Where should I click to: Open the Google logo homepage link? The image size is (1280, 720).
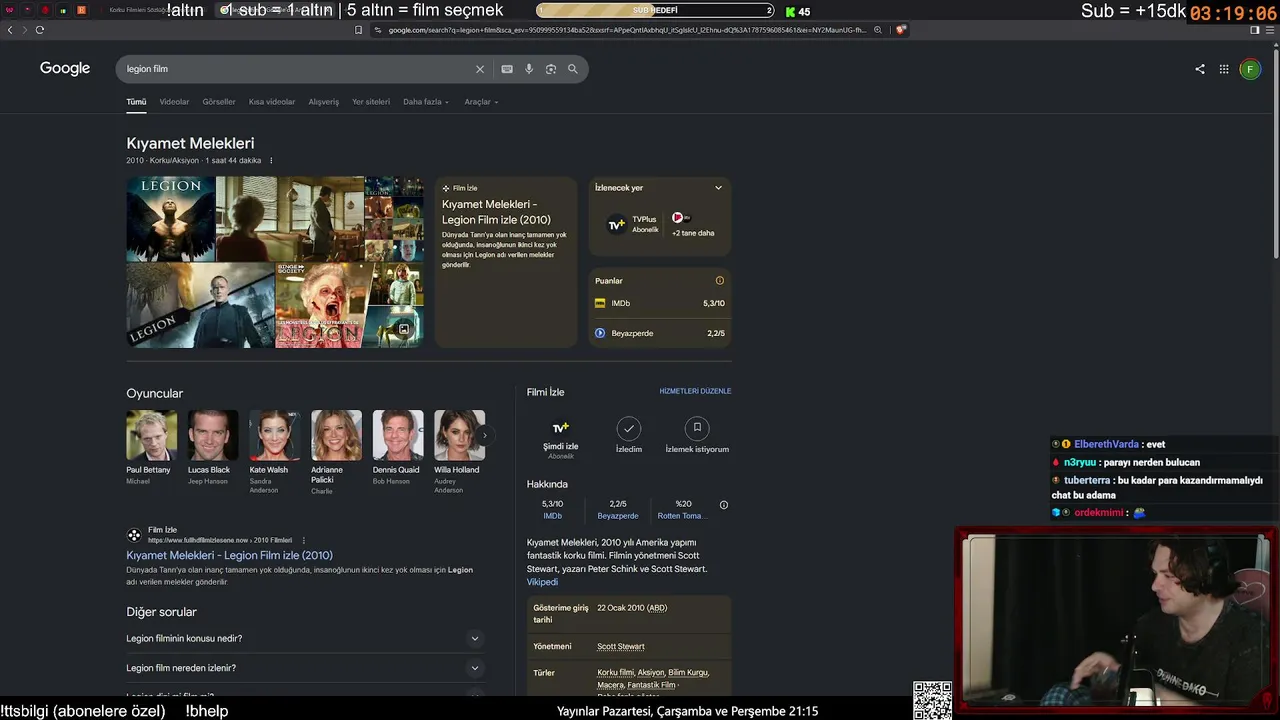[x=65, y=68]
